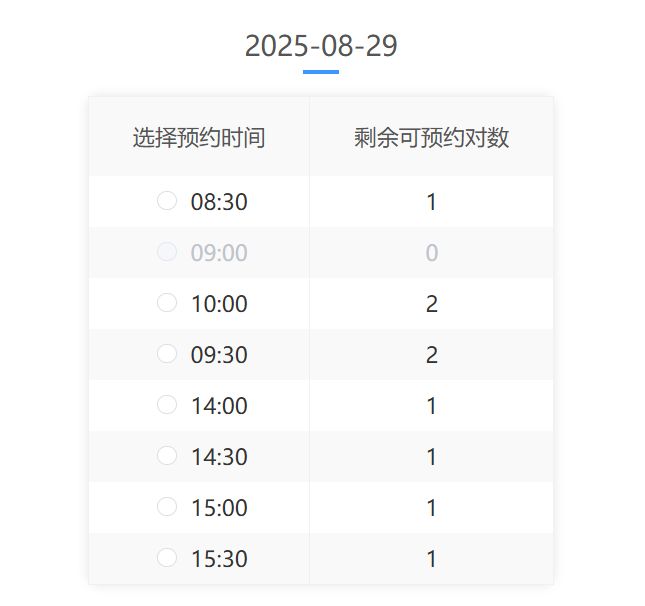The image size is (645, 606).
Task: Select the 10:00 radio button
Action: [x=167, y=303]
